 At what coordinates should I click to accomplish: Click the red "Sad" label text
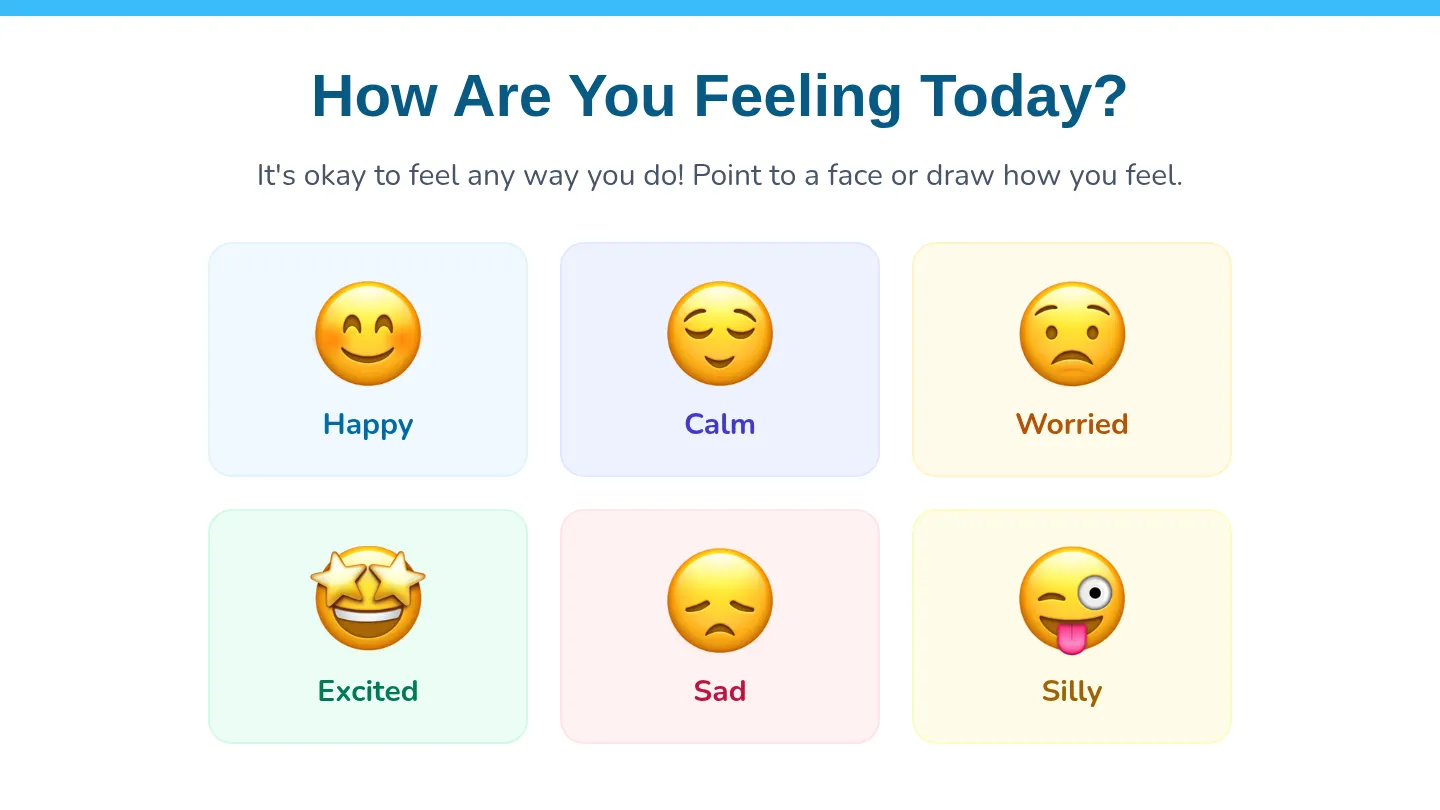[720, 691]
